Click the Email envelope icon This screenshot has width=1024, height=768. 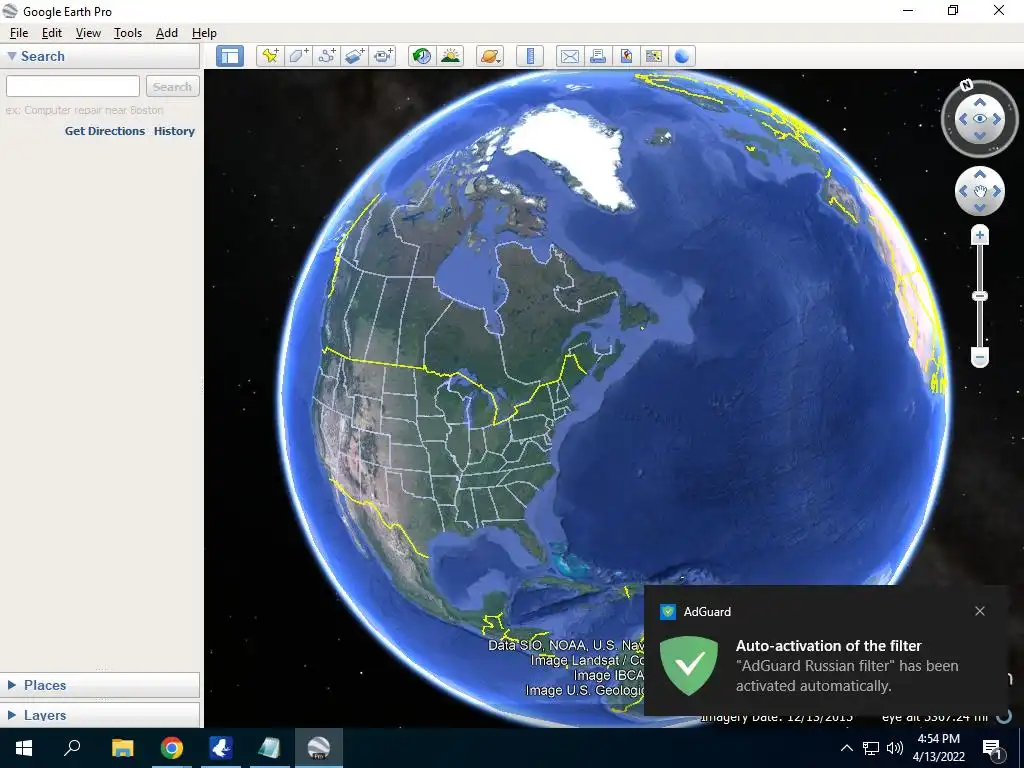pos(569,56)
